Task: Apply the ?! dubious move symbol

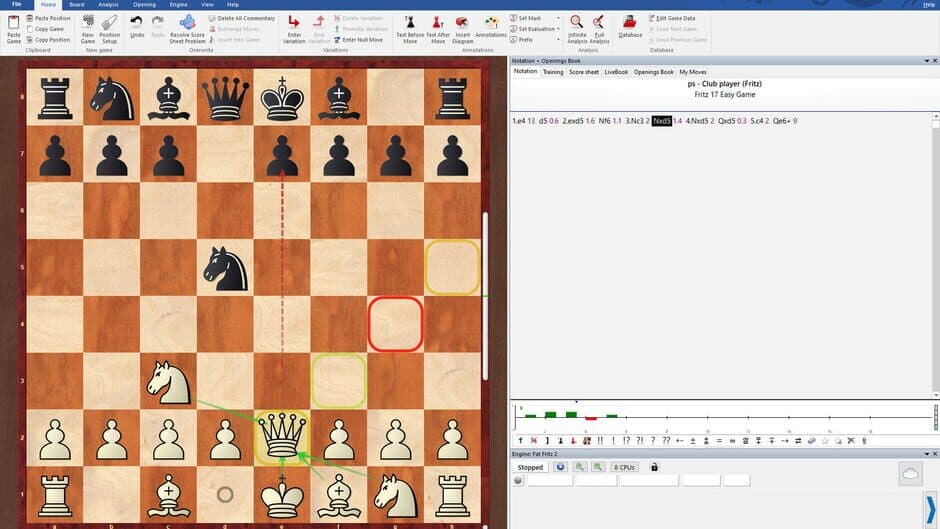Action: click(x=640, y=441)
